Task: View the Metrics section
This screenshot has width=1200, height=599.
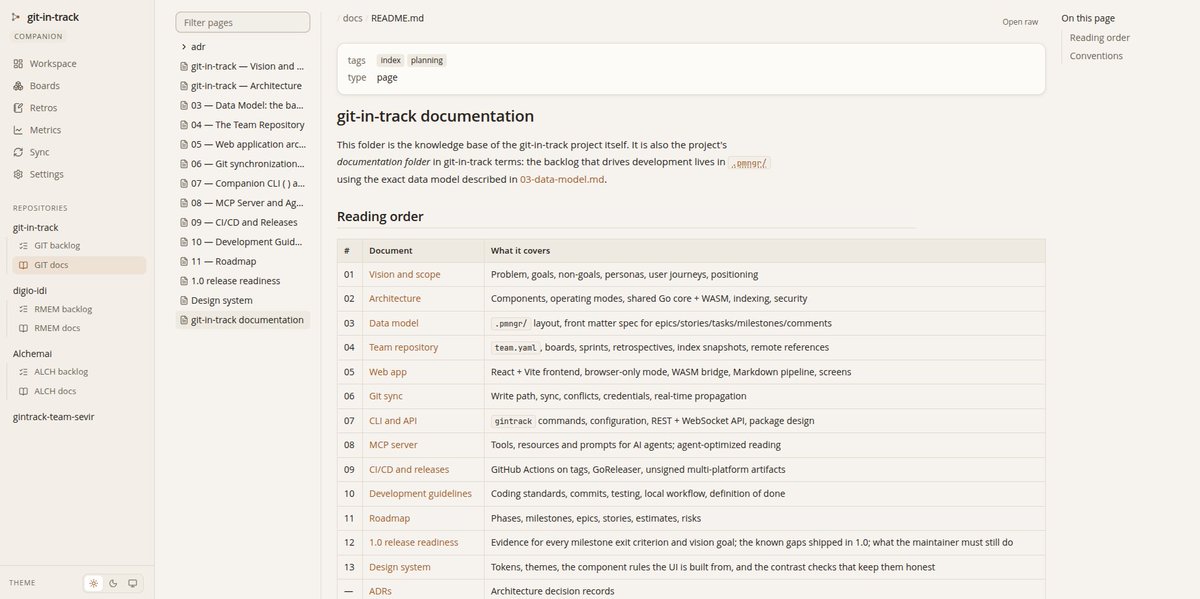Action: click(x=77, y=130)
